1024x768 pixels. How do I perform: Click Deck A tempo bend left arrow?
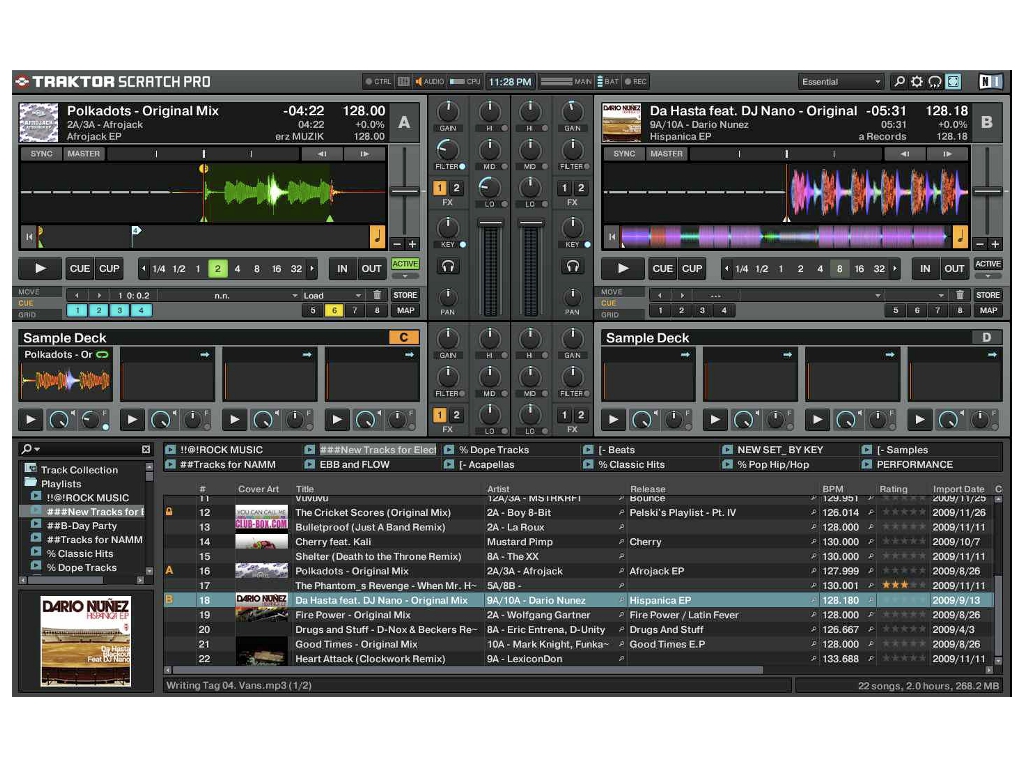coord(322,154)
